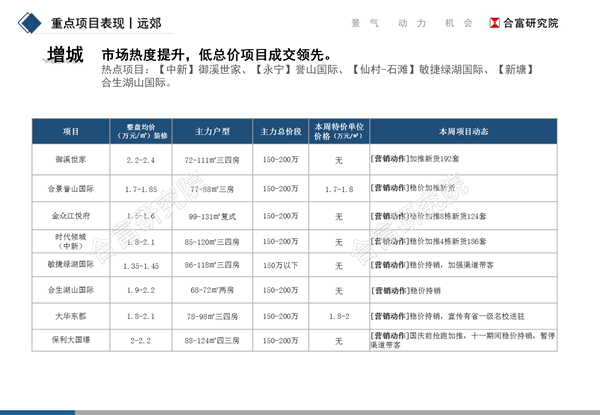
Task: Click the 动力 text in the header
Action: (x=412, y=23)
